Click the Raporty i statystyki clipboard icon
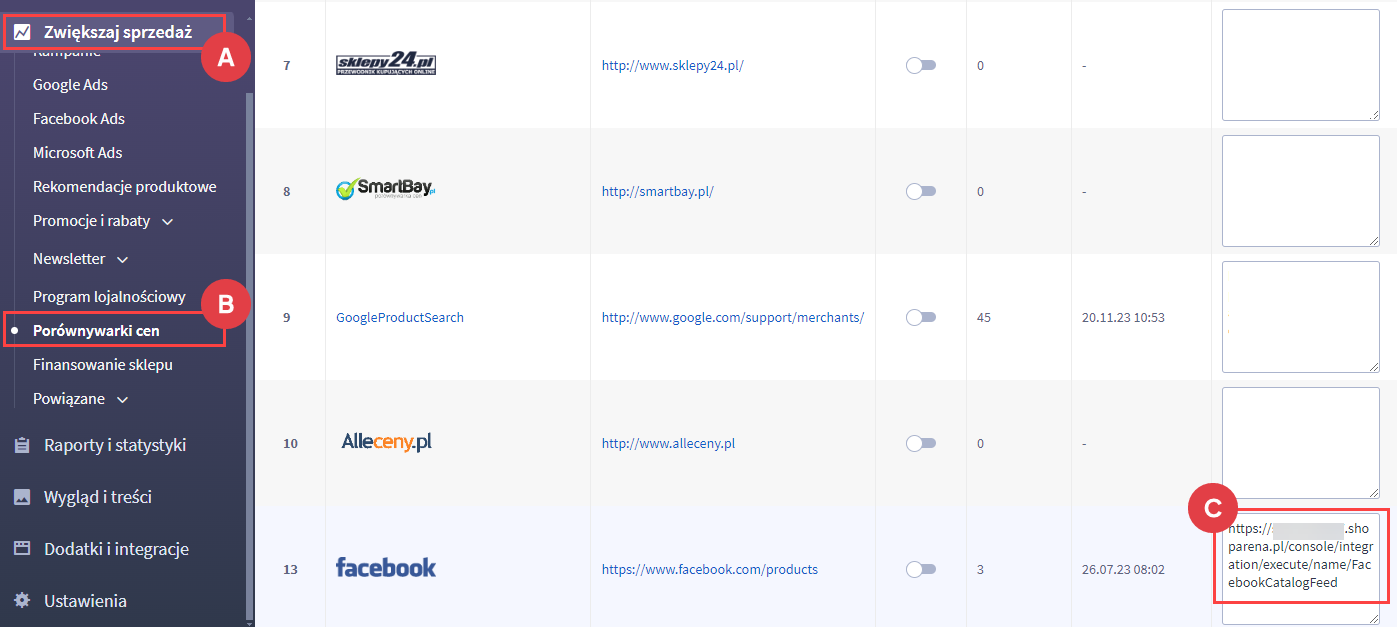Viewport: 1397px width, 627px height. coord(22,446)
